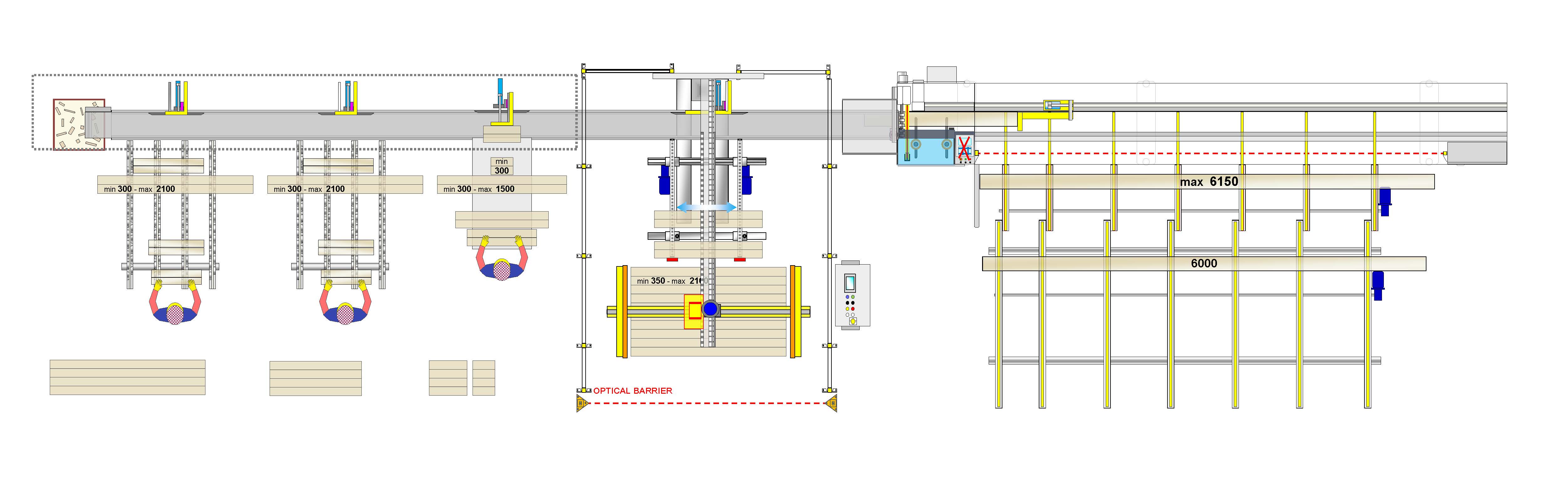Click the red button on control cabinet
This screenshot has width=1568, height=489.
(x=853, y=309)
